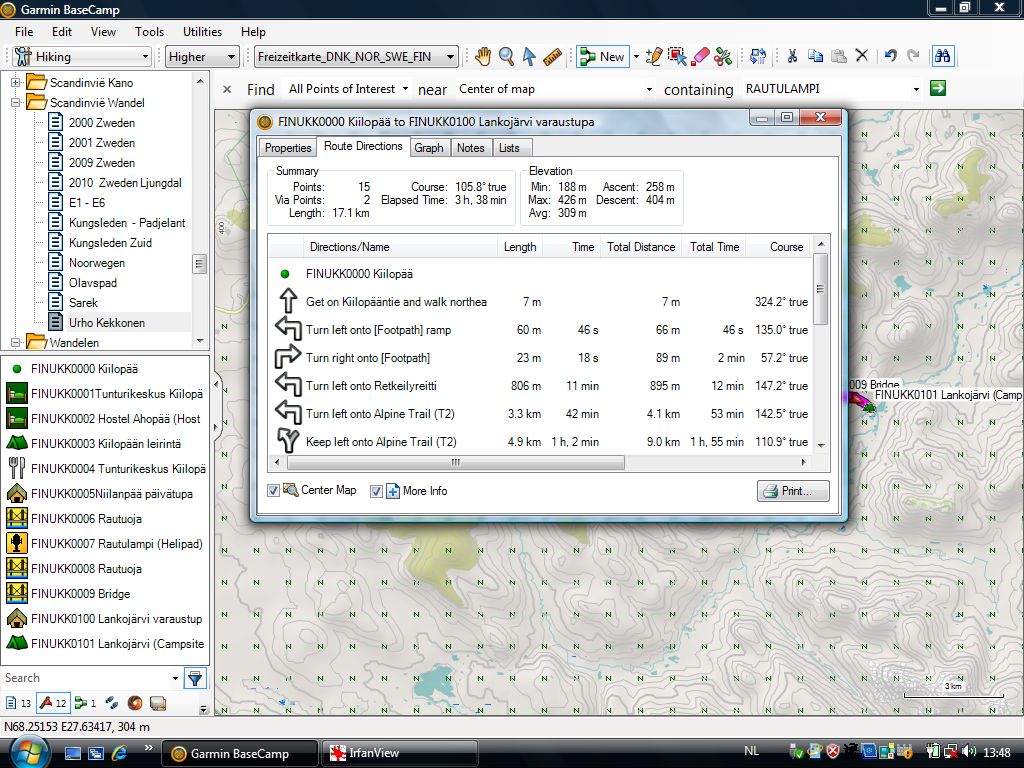Viewport: 1024px width, 768px height.
Task: Open the Freizeitkarte map product dropdown
Action: pyautogui.click(x=356, y=57)
